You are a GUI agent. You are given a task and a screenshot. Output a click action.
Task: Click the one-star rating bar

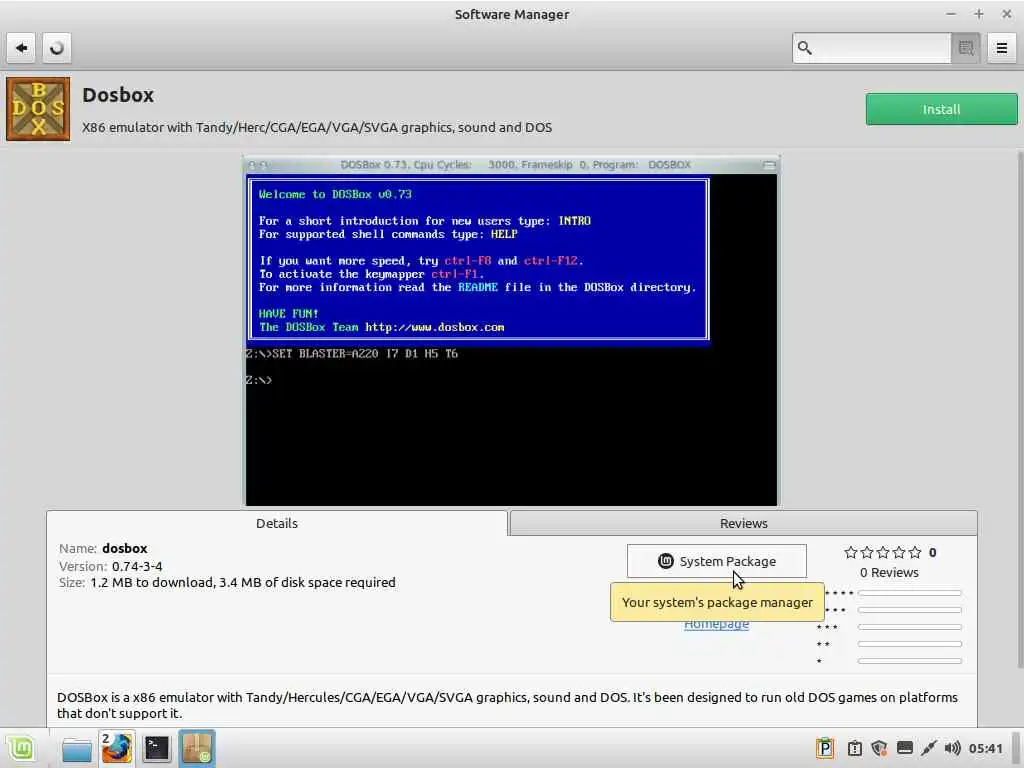910,661
